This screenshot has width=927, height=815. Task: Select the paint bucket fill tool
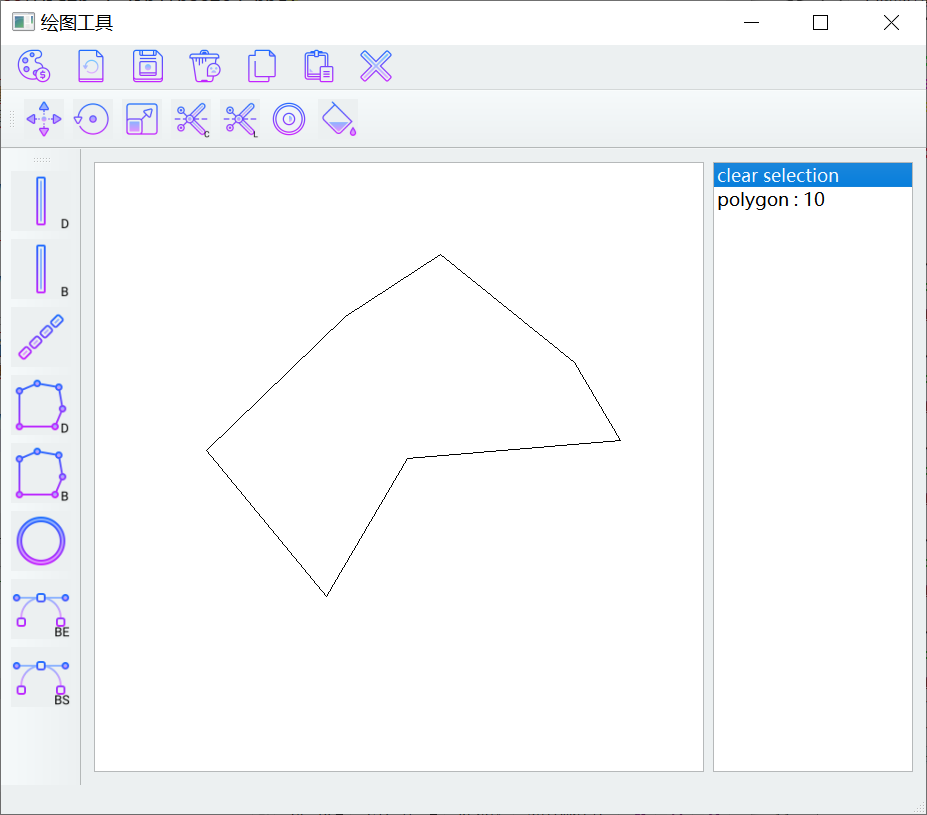[338, 119]
